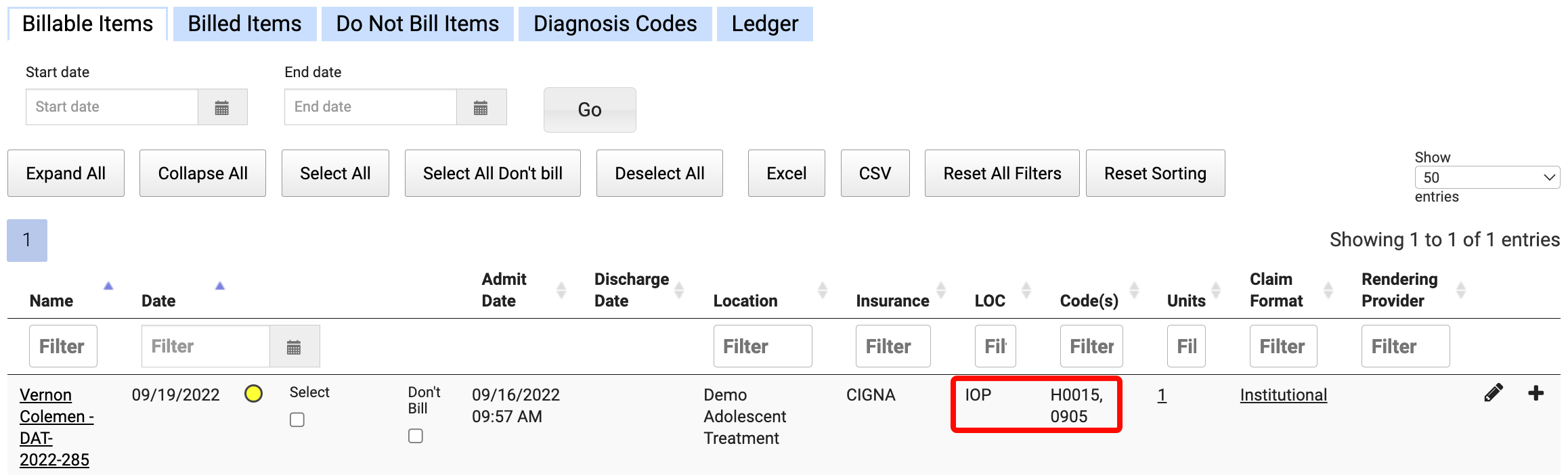Image resolution: width=1568 pixels, height=475 pixels.
Task: Check the Select checkbox for Vernon Colemen
Action: click(x=297, y=420)
